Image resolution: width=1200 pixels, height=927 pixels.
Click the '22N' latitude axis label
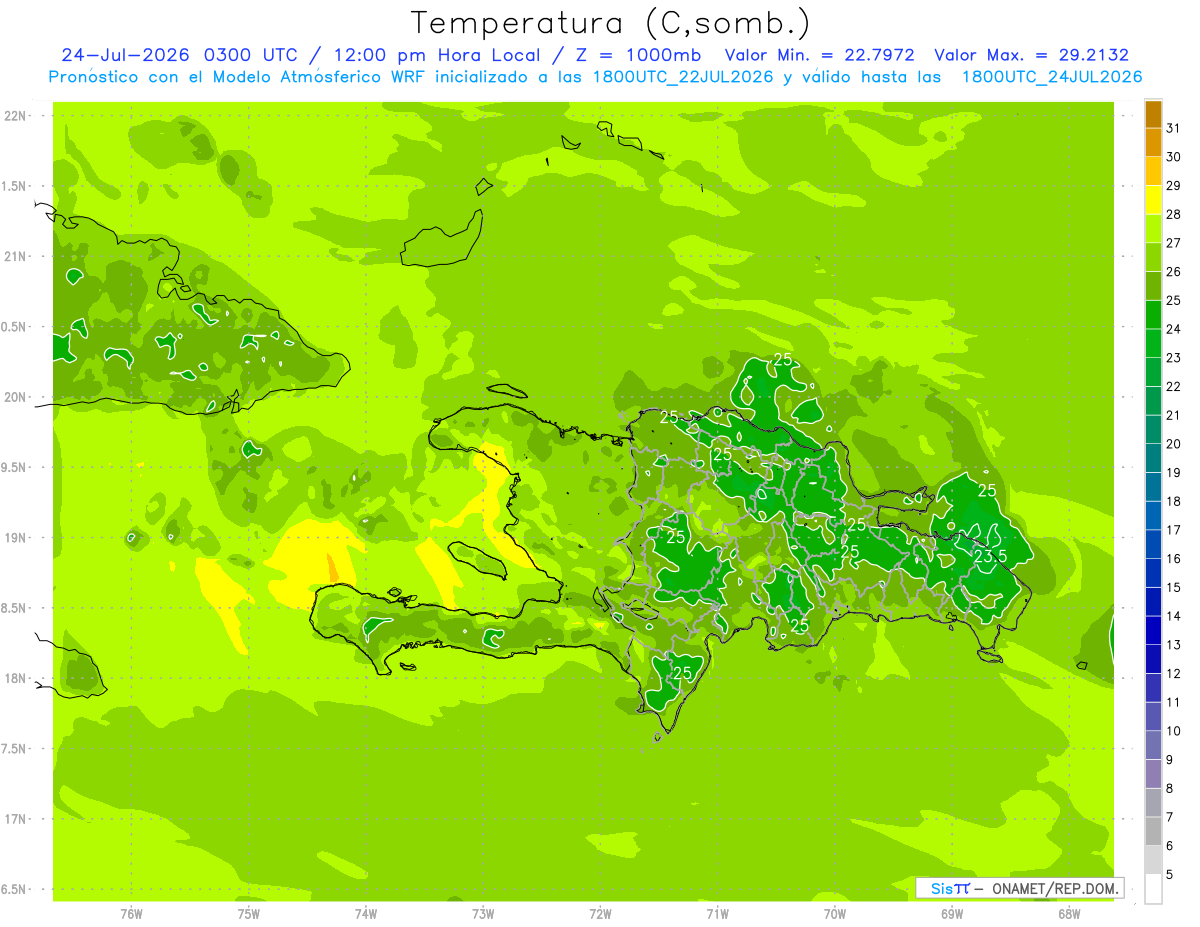point(15,116)
